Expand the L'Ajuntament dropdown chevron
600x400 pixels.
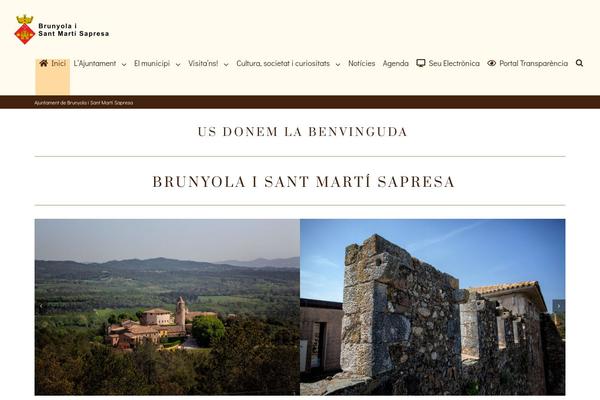[x=124, y=65]
